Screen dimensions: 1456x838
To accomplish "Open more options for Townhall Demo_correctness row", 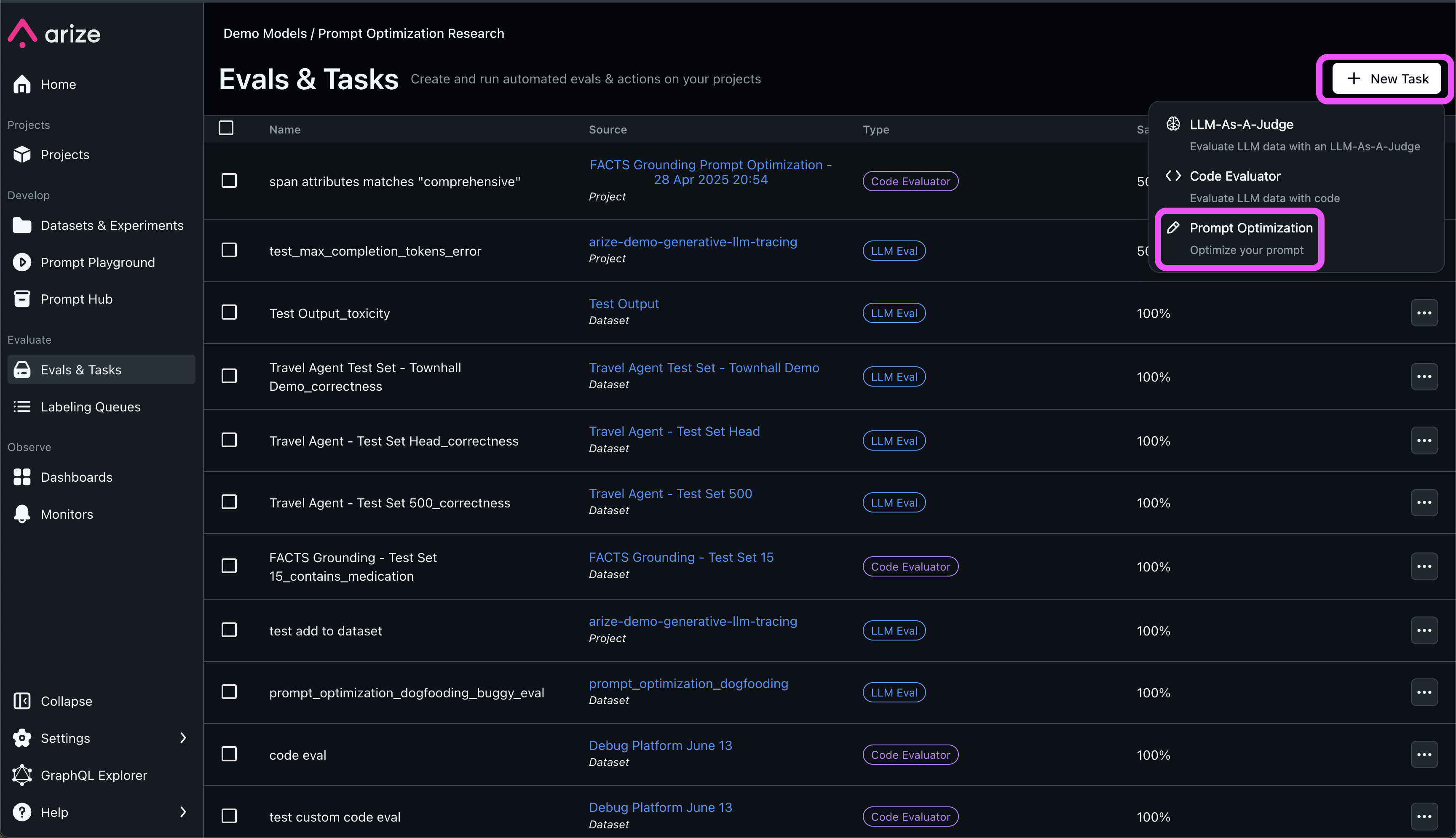I will coord(1424,376).
